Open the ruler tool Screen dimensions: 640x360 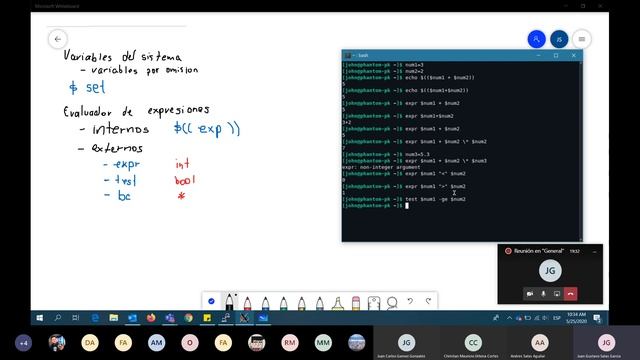click(x=374, y=303)
